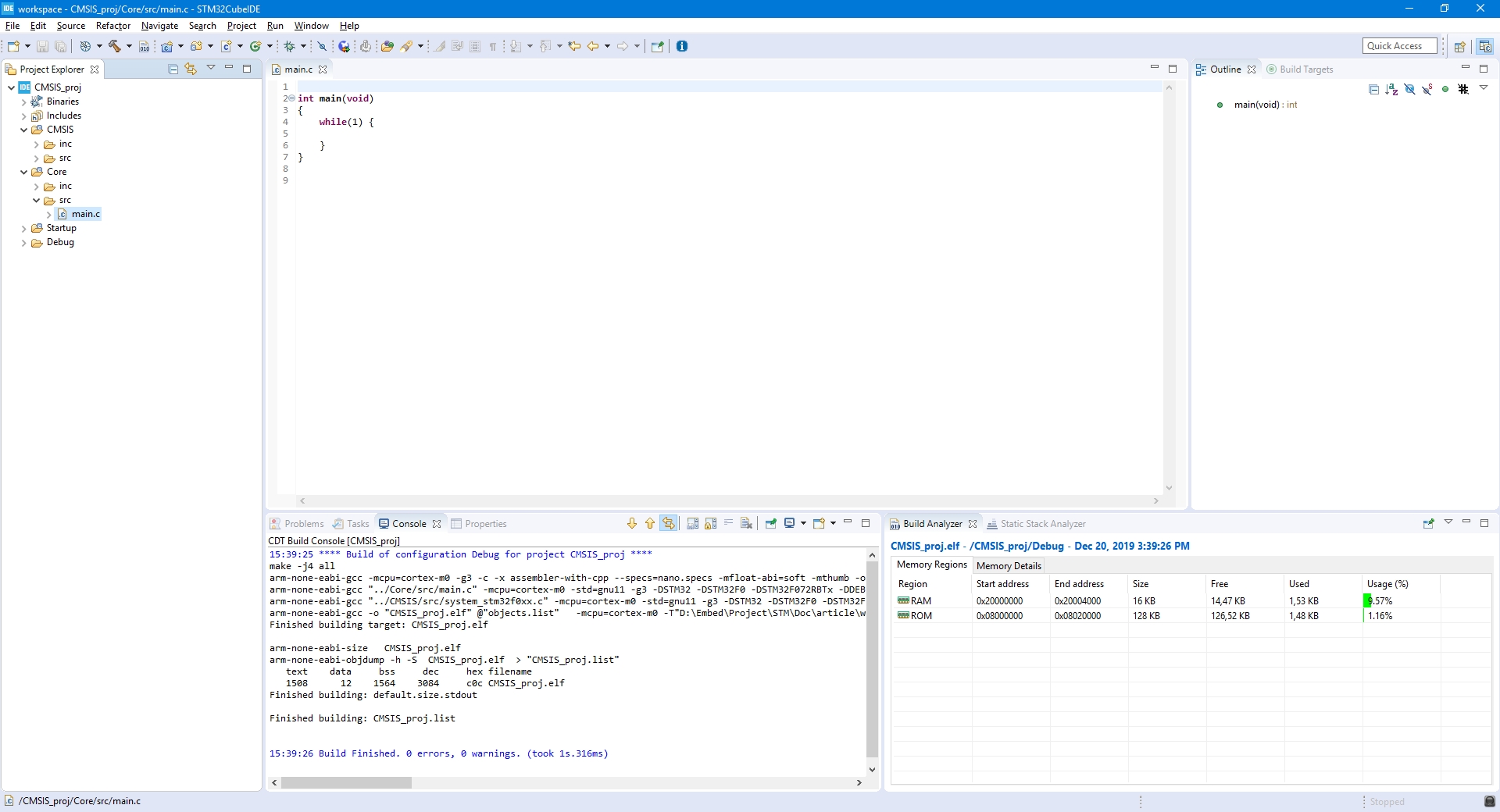
Task: Click the new file toolbar icon
Action: point(13,46)
